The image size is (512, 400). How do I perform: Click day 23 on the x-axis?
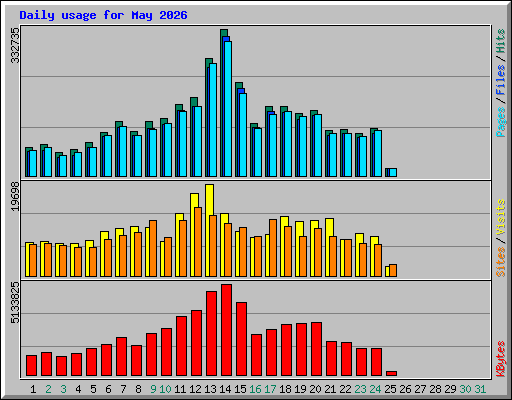click(x=360, y=389)
